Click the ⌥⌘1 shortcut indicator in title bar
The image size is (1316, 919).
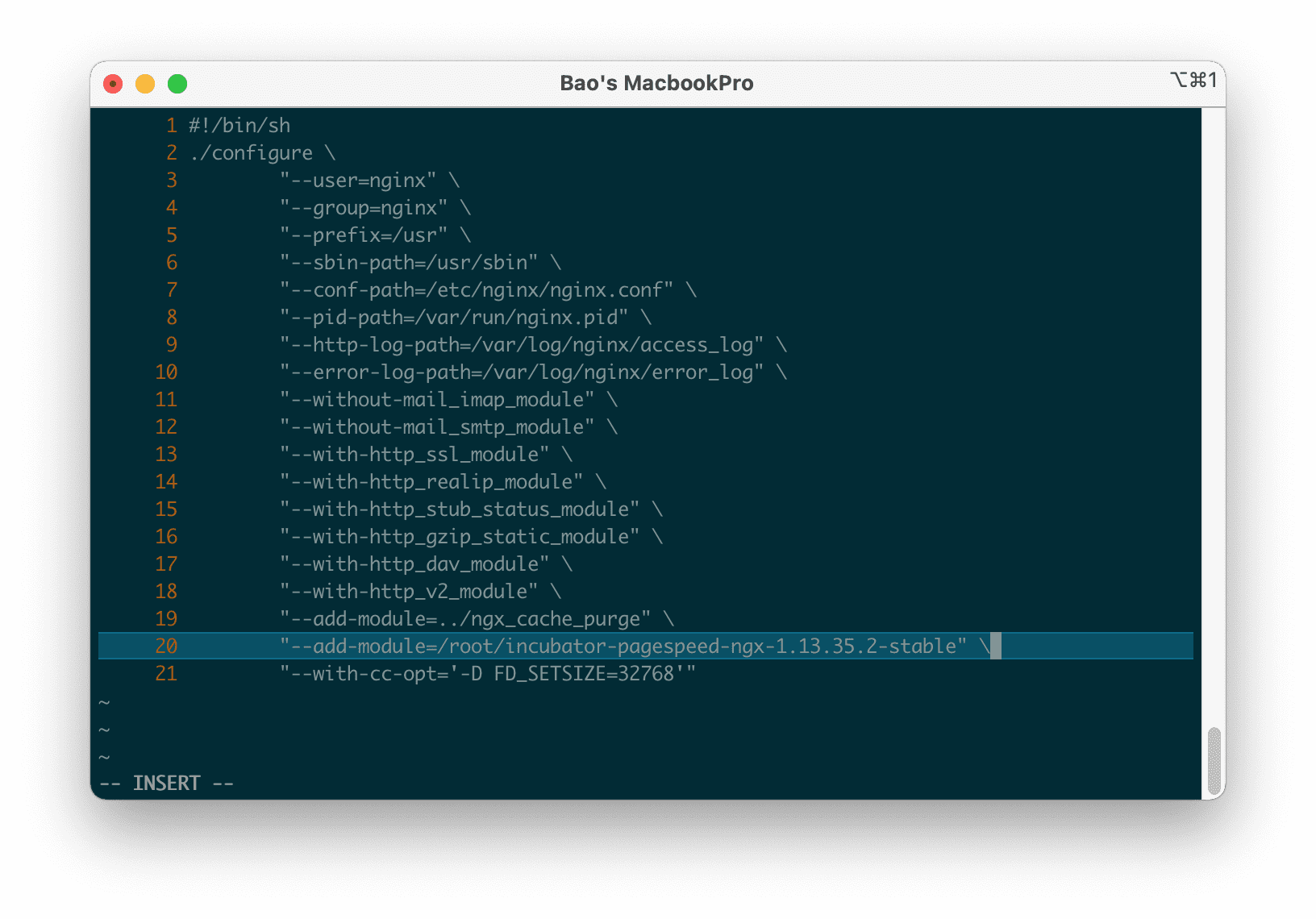pyautogui.click(x=1193, y=80)
